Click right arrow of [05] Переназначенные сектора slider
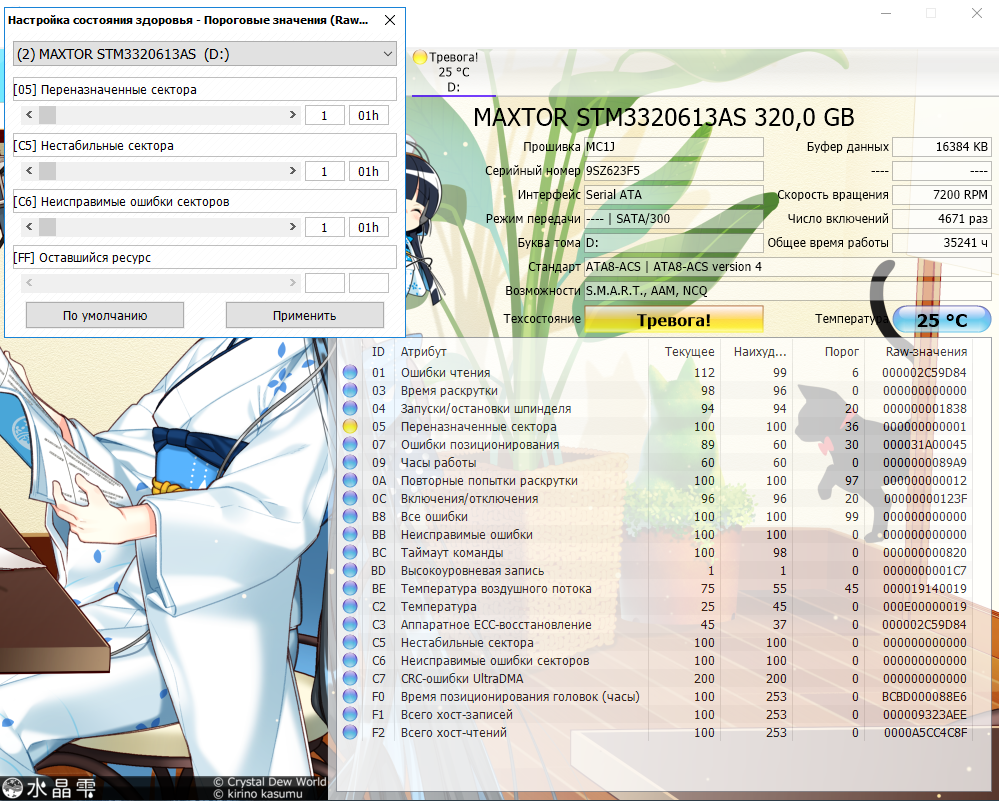Viewport: 999px width, 801px height. [292, 115]
